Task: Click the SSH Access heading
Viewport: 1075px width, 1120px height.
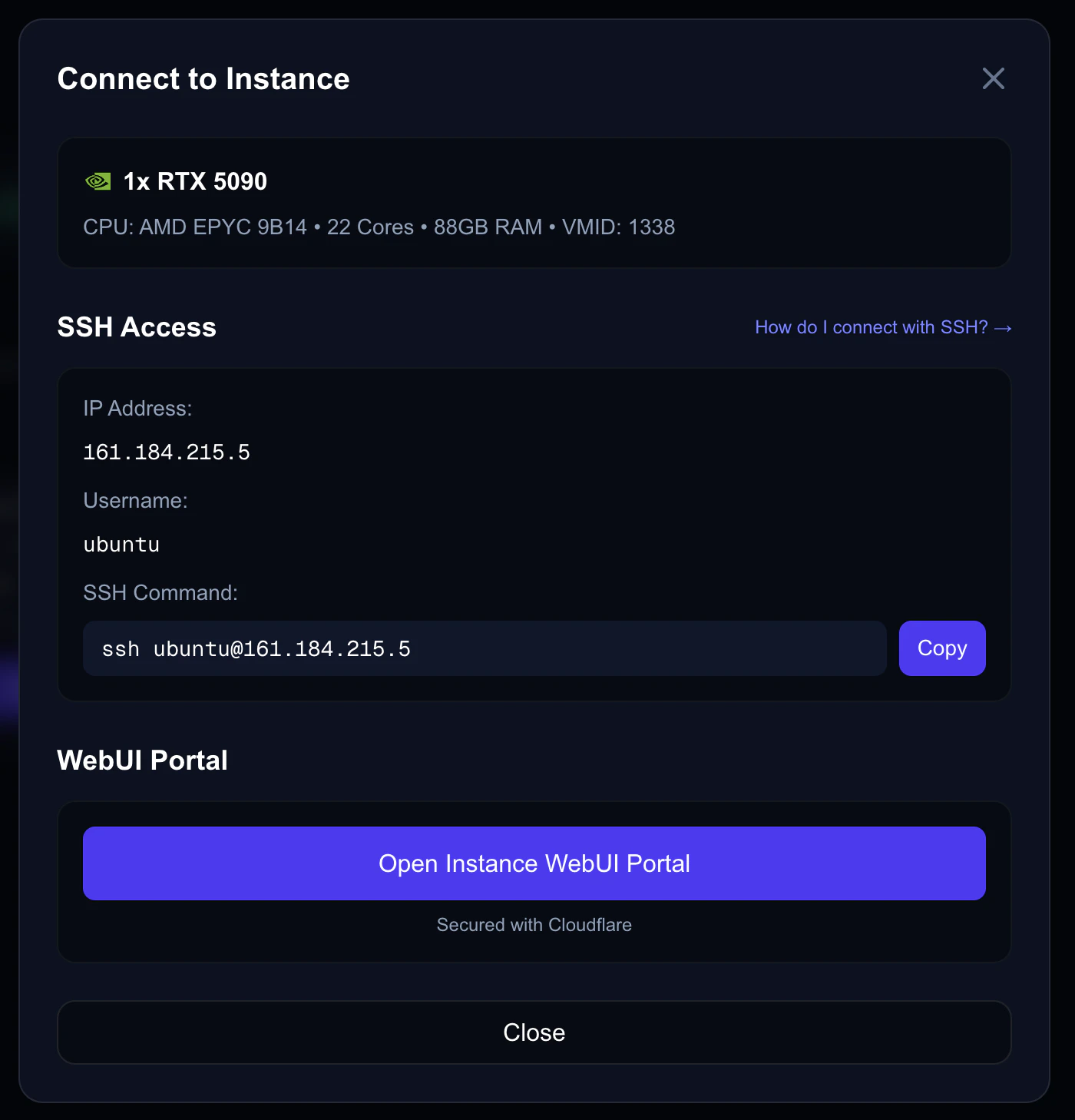Action: point(137,326)
